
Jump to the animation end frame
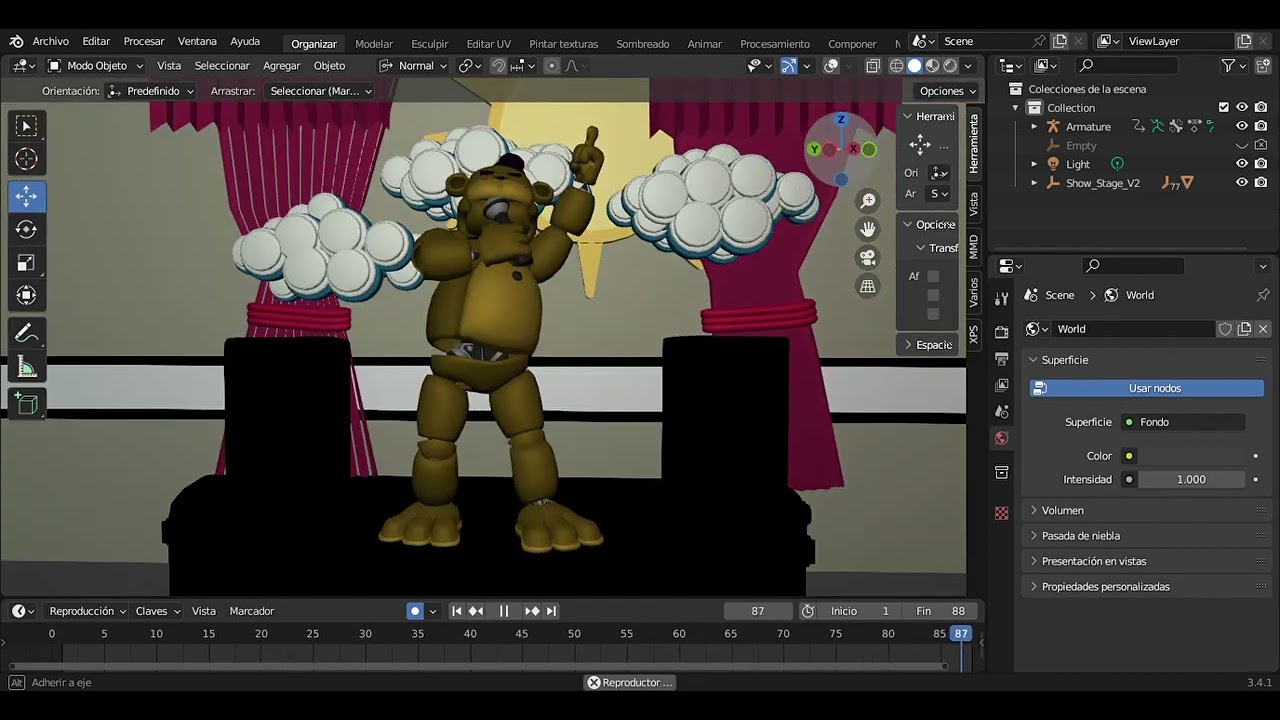(551, 611)
